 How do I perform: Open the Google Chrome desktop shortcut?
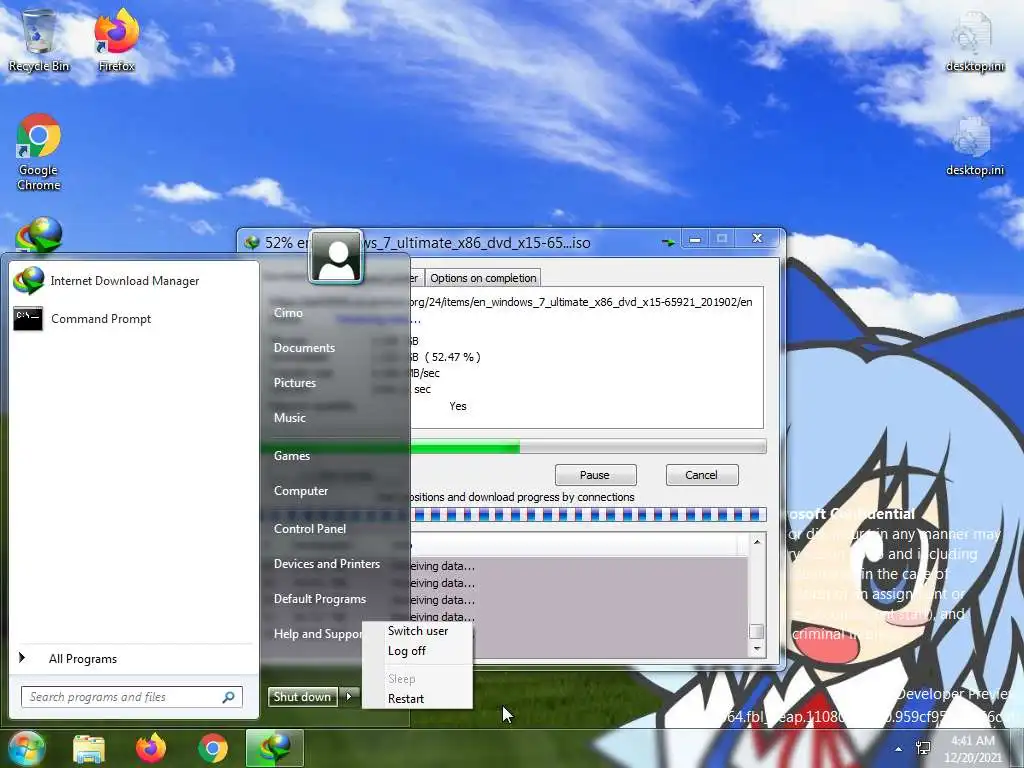click(x=39, y=152)
